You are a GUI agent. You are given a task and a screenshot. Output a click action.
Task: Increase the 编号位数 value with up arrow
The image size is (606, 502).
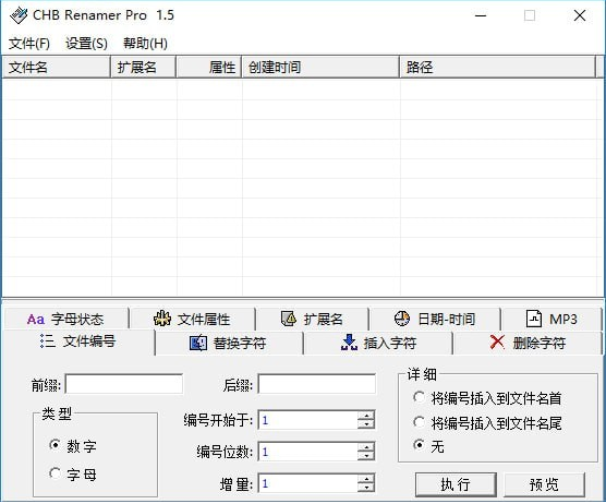tap(366, 447)
